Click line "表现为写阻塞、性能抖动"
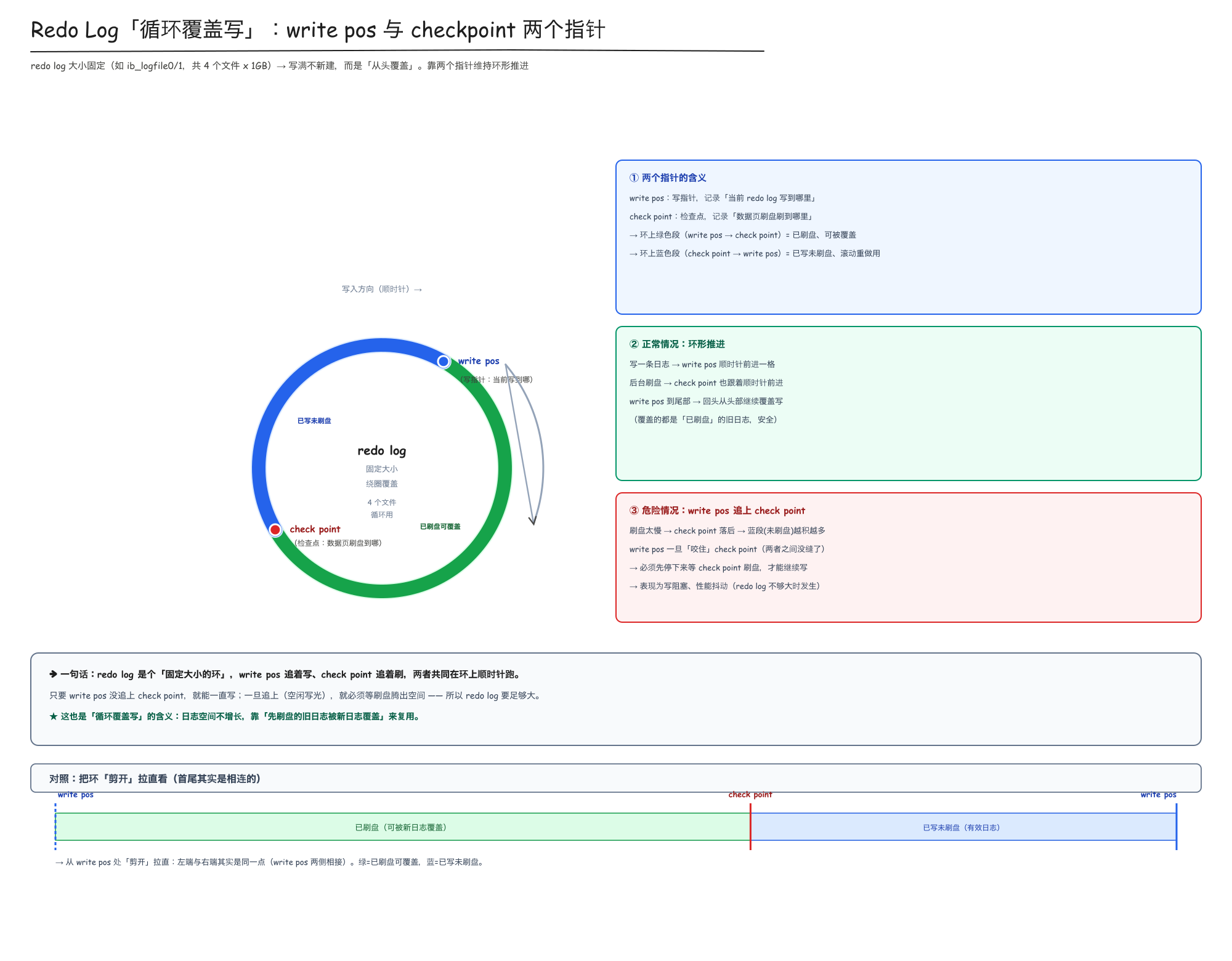 (725, 586)
